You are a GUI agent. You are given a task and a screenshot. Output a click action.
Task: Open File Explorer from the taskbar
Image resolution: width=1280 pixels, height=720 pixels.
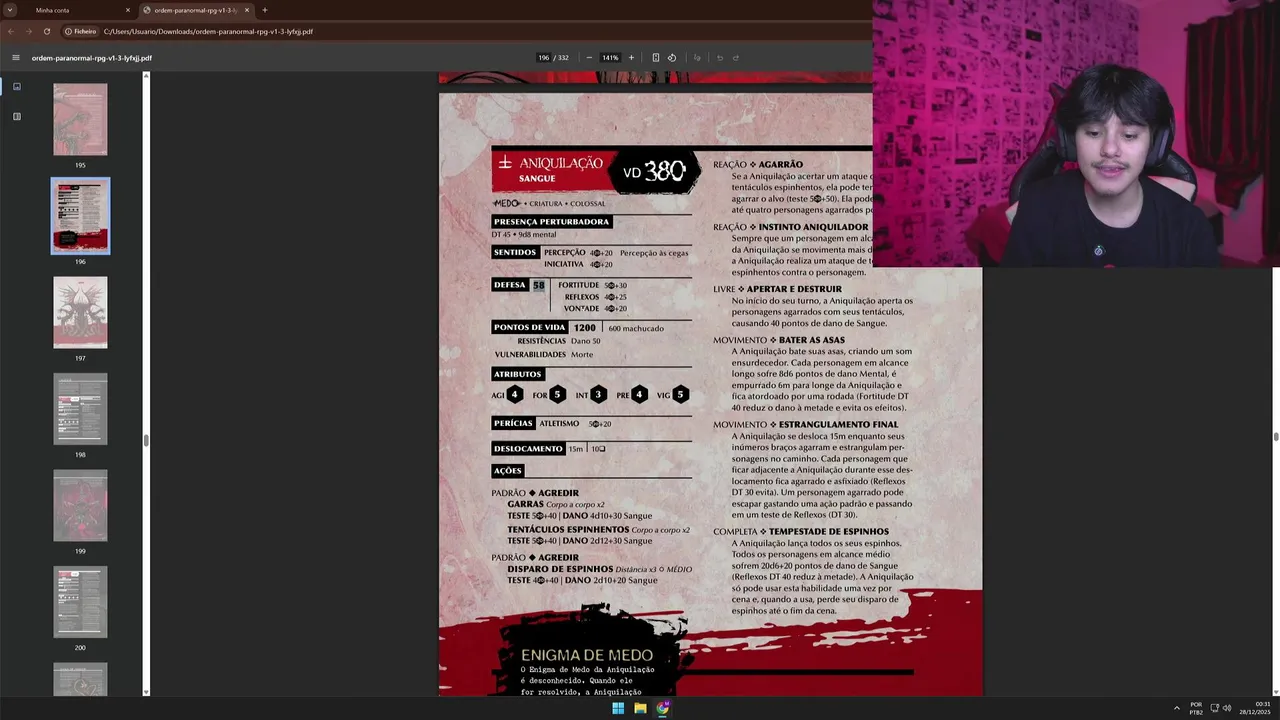pyautogui.click(x=640, y=708)
